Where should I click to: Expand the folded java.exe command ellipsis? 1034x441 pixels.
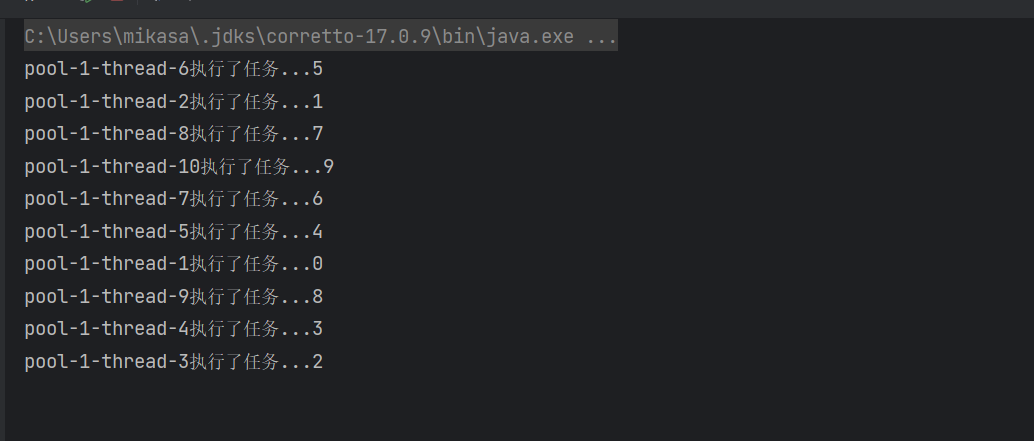tap(602, 38)
